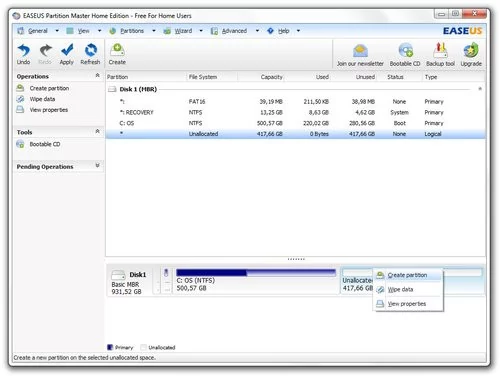Sort by the Used column header
Image resolution: width=500 pixels, height=376 pixels.
(x=308, y=77)
